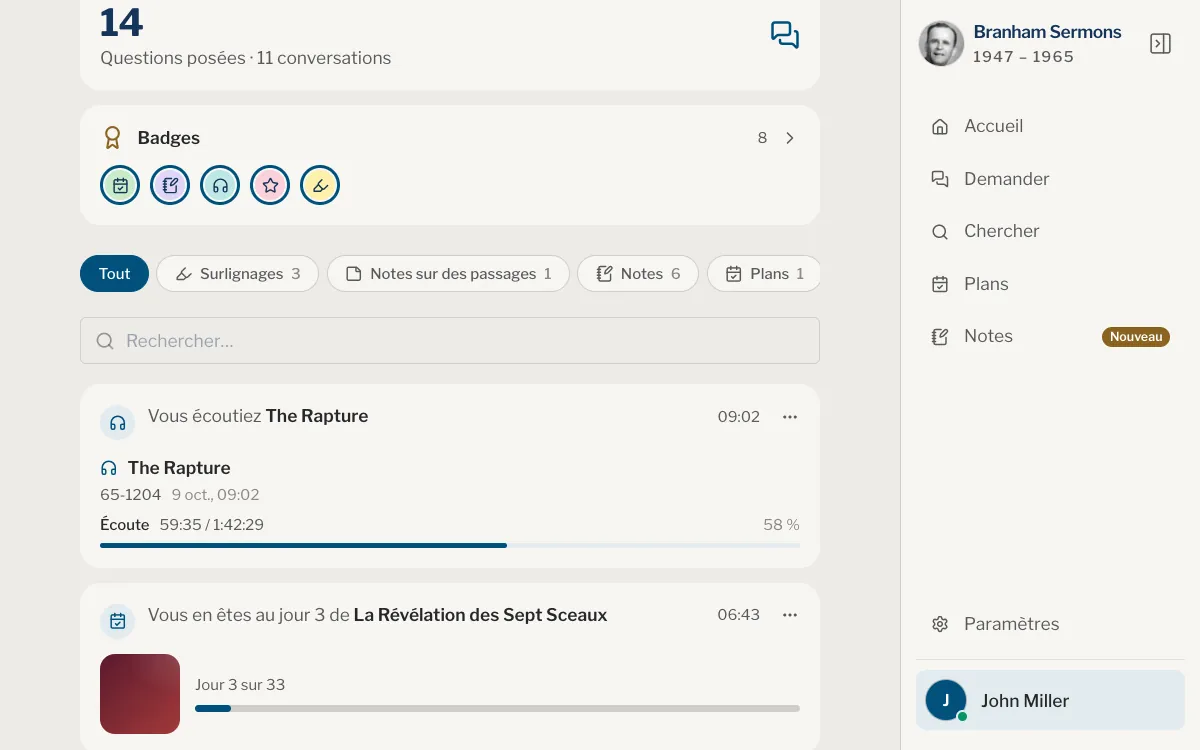Open the Demander page
The width and height of the screenshot is (1200, 750).
coord(1050,179)
